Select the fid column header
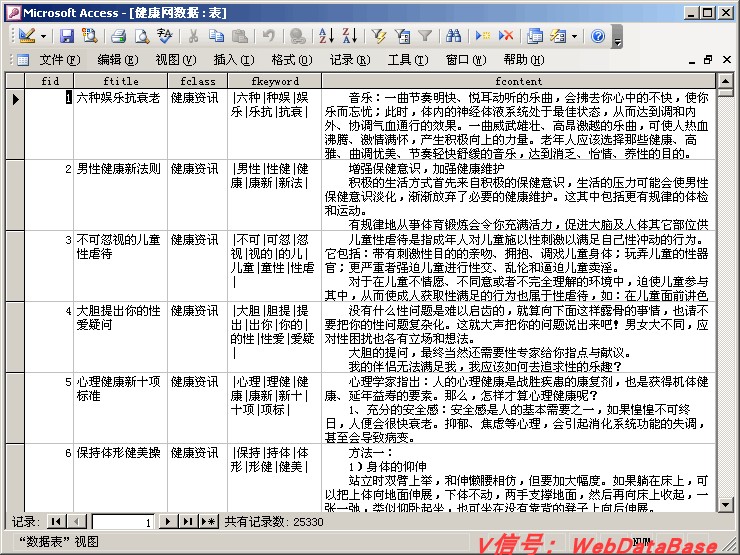 pyautogui.click(x=49, y=81)
